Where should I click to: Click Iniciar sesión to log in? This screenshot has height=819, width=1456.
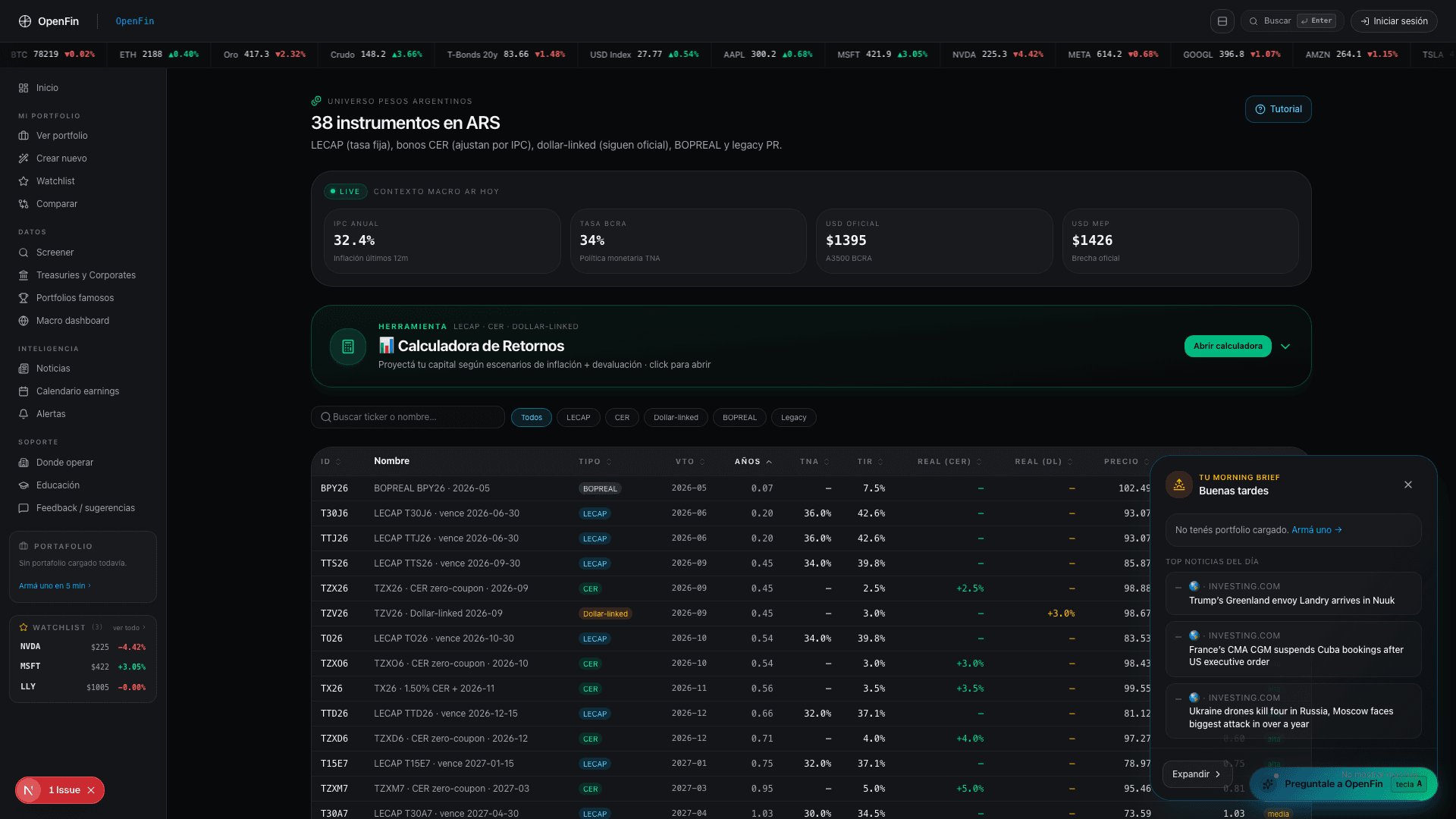[x=1394, y=21]
